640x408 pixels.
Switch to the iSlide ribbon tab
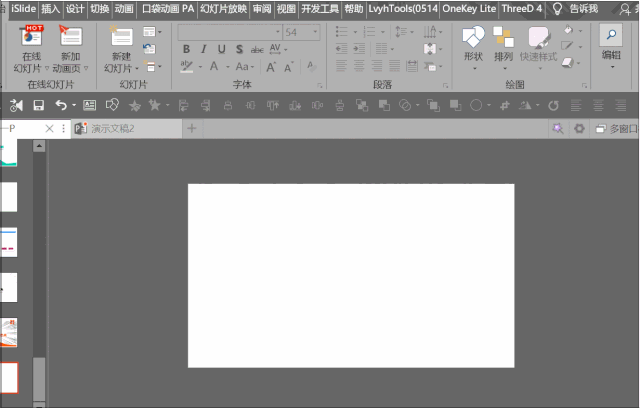coord(25,8)
